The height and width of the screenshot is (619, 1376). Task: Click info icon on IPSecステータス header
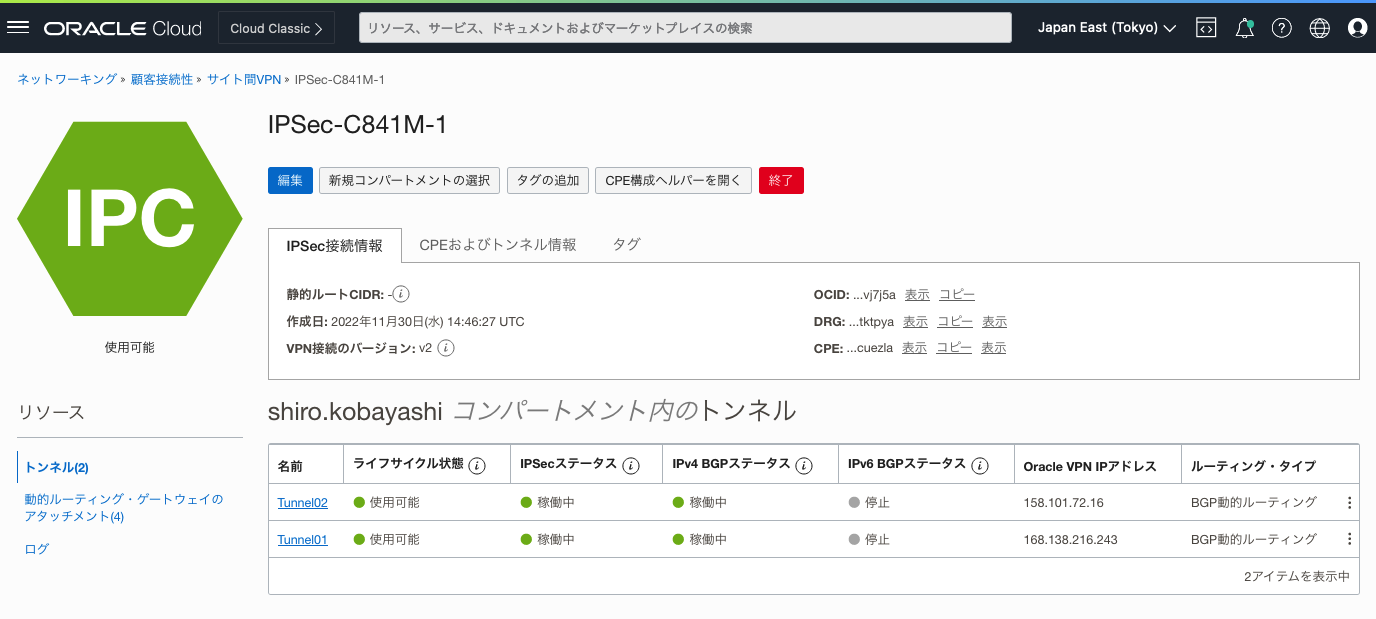click(631, 466)
